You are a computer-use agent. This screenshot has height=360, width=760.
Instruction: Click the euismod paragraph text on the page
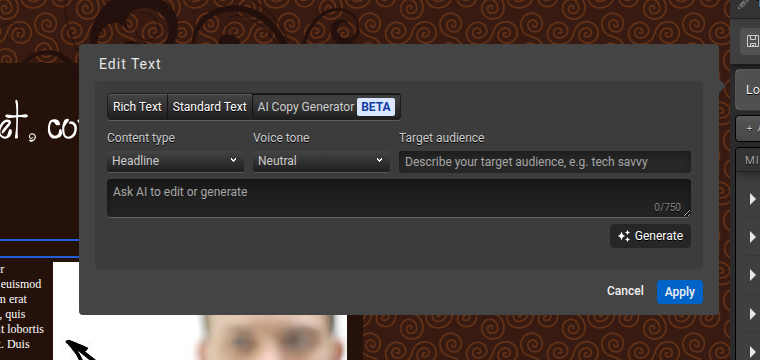22,306
